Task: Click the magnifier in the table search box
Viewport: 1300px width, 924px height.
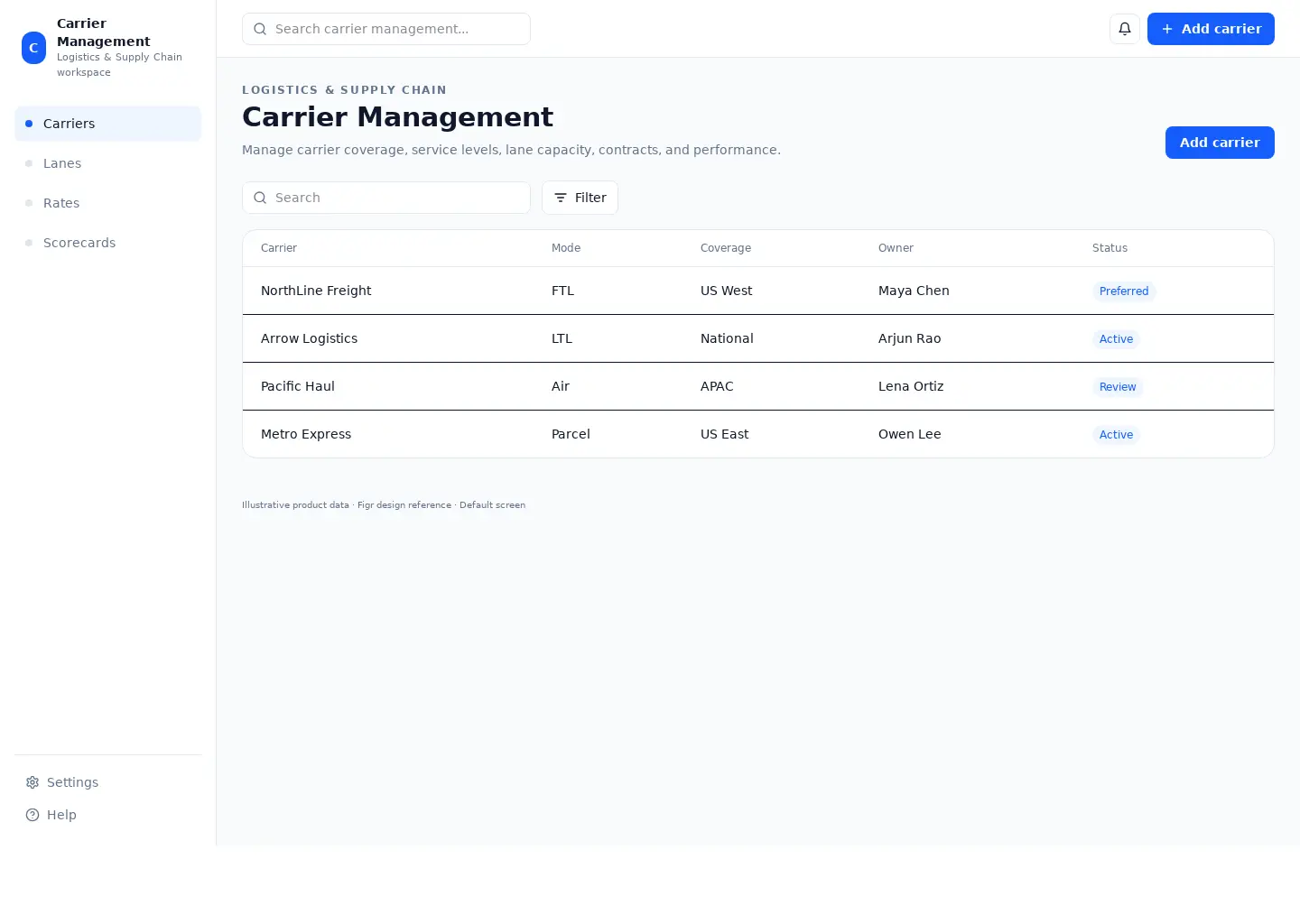Action: [x=260, y=198]
